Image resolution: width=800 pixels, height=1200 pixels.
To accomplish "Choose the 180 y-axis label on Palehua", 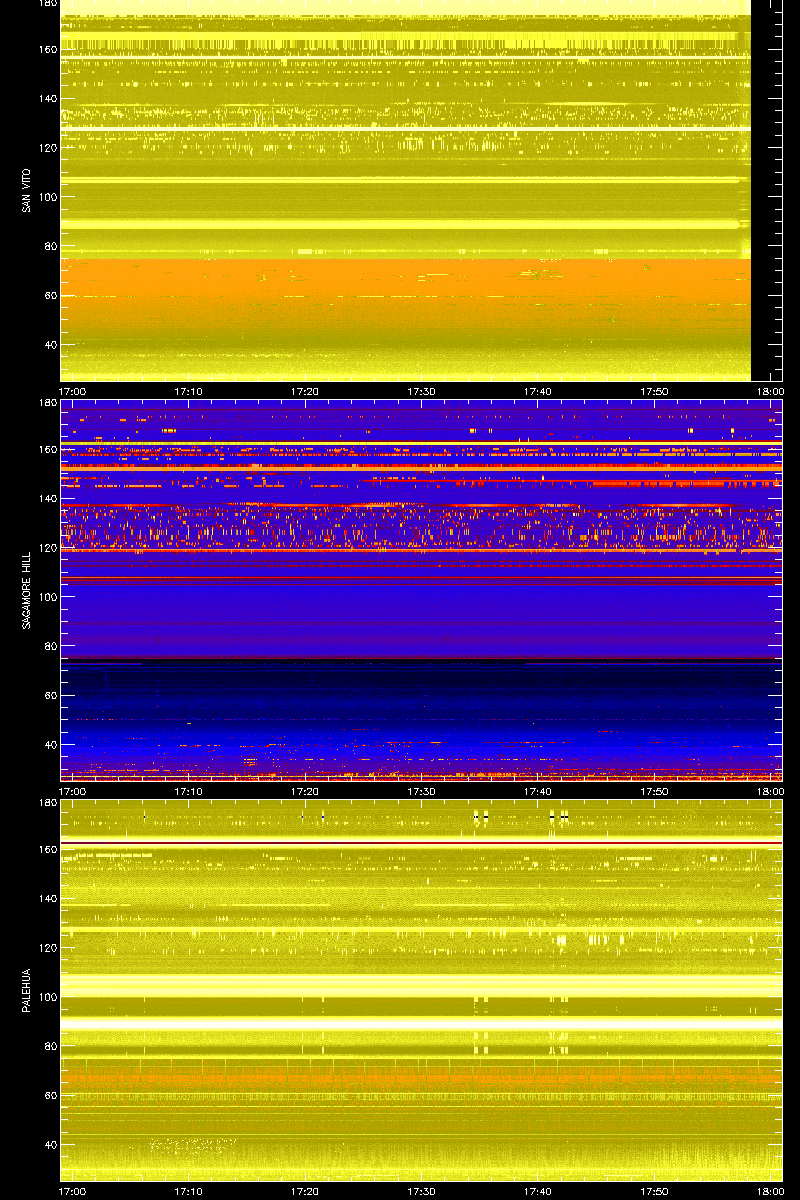I will click(47, 803).
